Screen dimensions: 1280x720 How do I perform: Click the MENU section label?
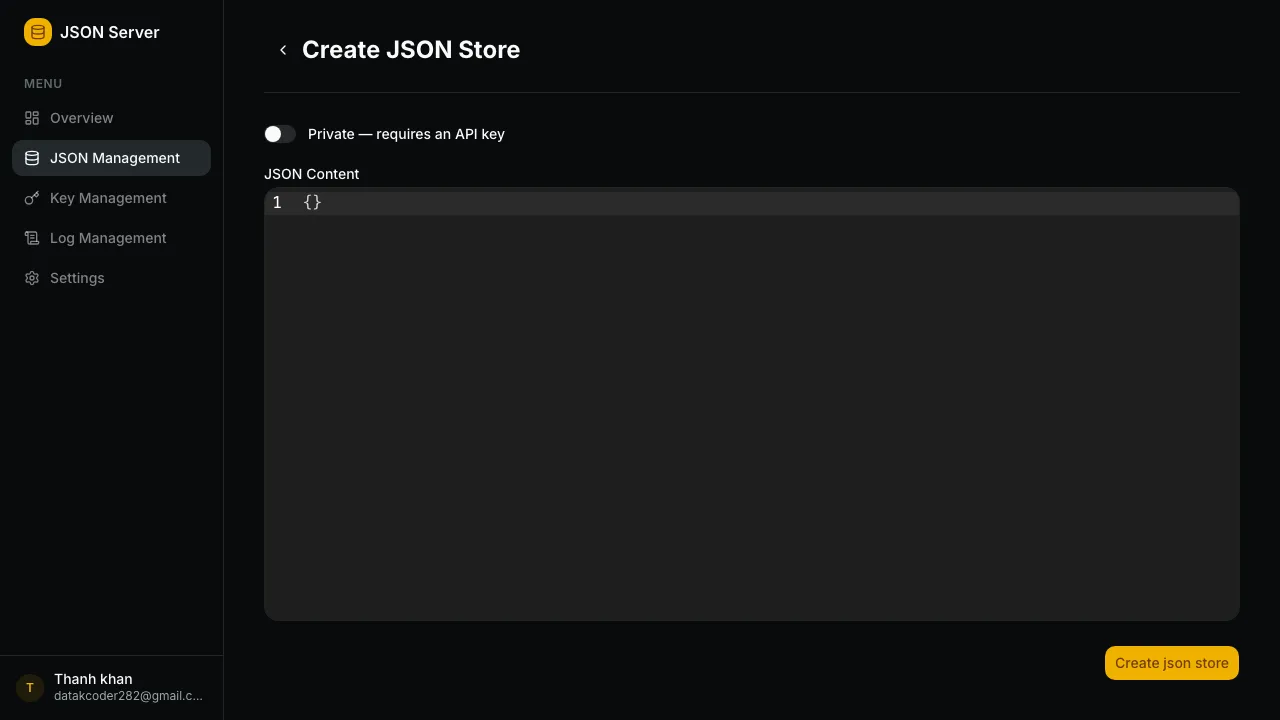(43, 84)
